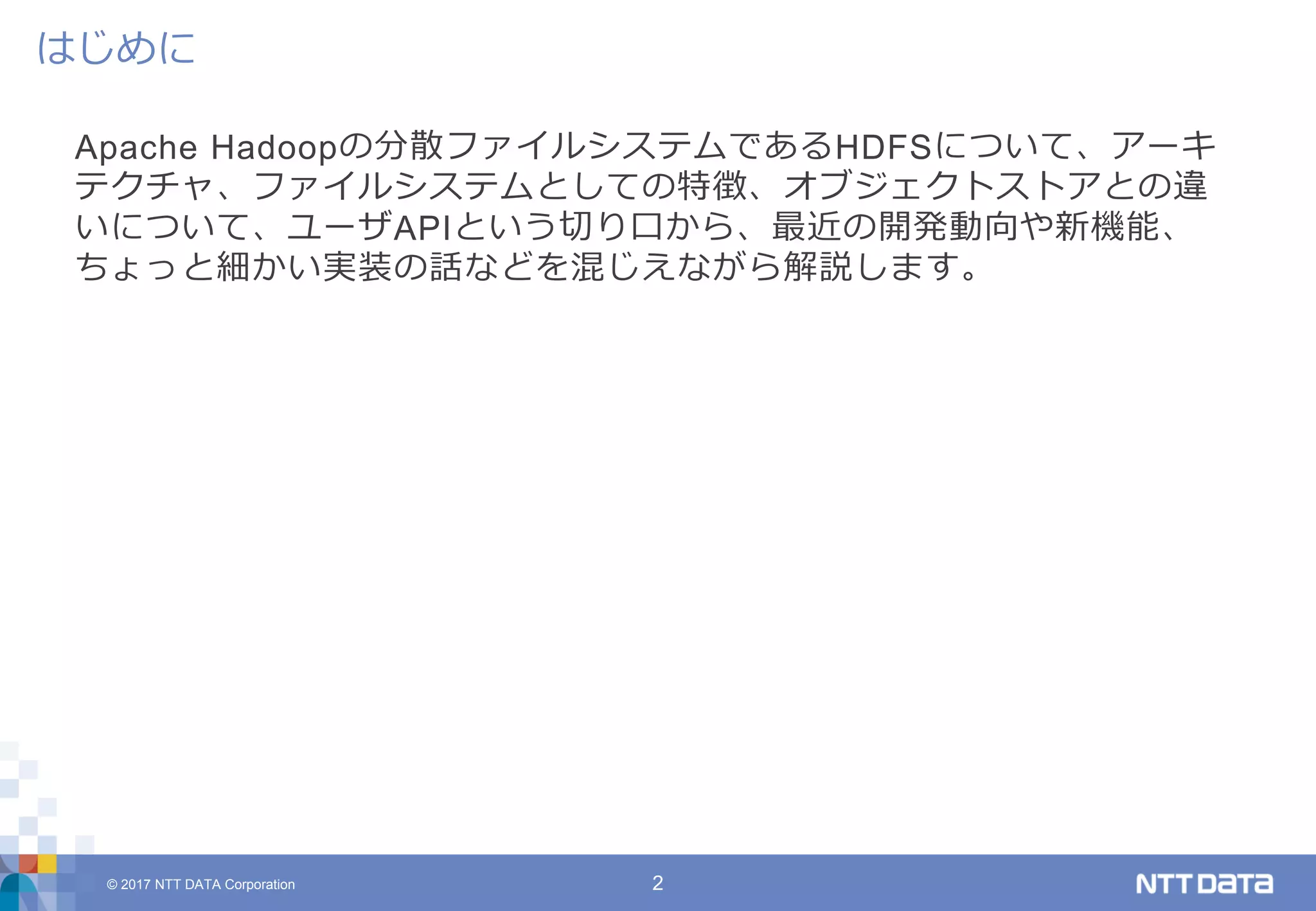Screen dimensions: 1316x911
Task: Click the word HDFS in first line
Action: tap(883, 147)
